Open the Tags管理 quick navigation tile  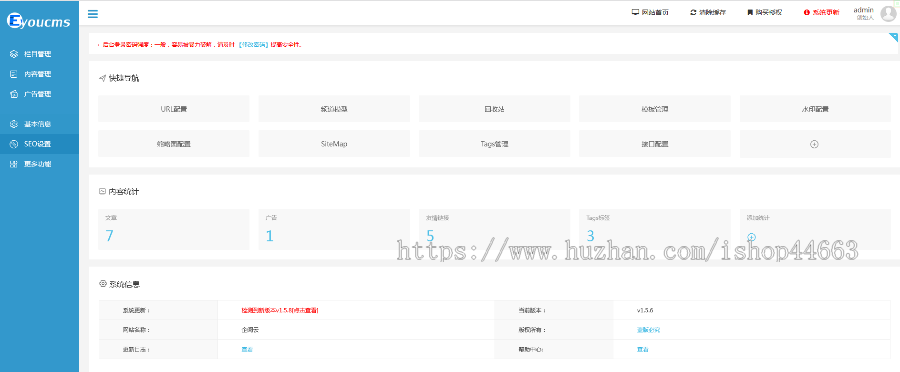click(x=494, y=144)
